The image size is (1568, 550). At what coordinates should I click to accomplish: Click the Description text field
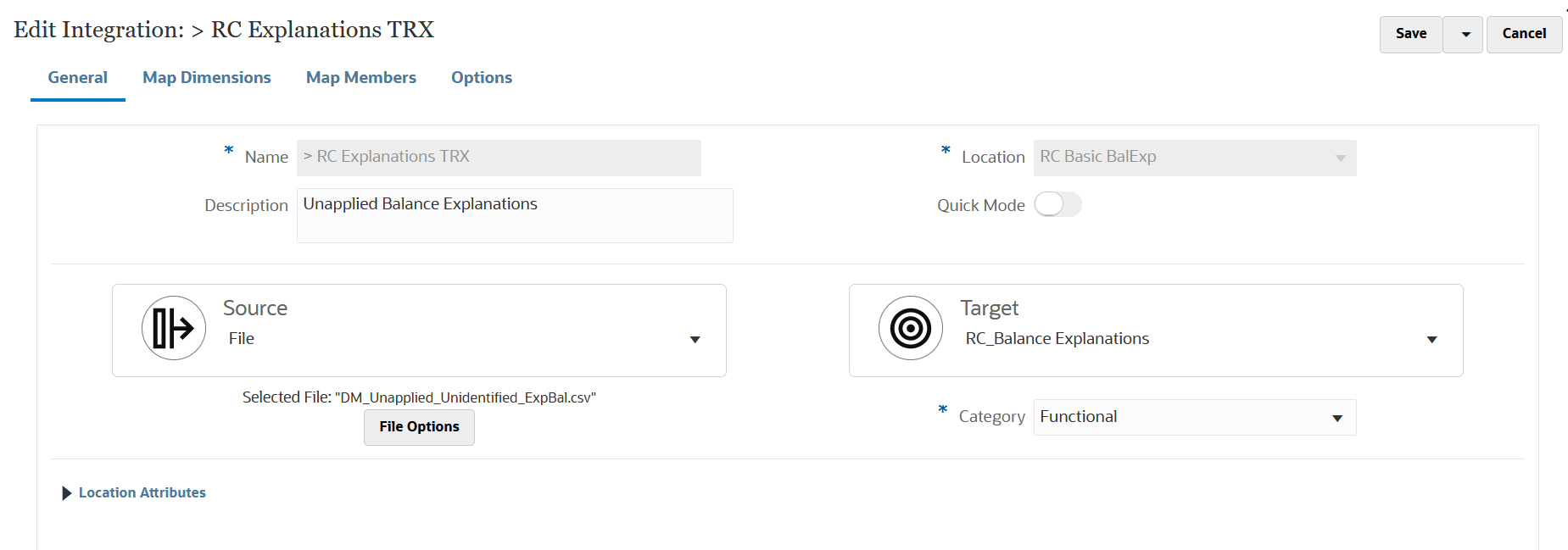(x=514, y=215)
